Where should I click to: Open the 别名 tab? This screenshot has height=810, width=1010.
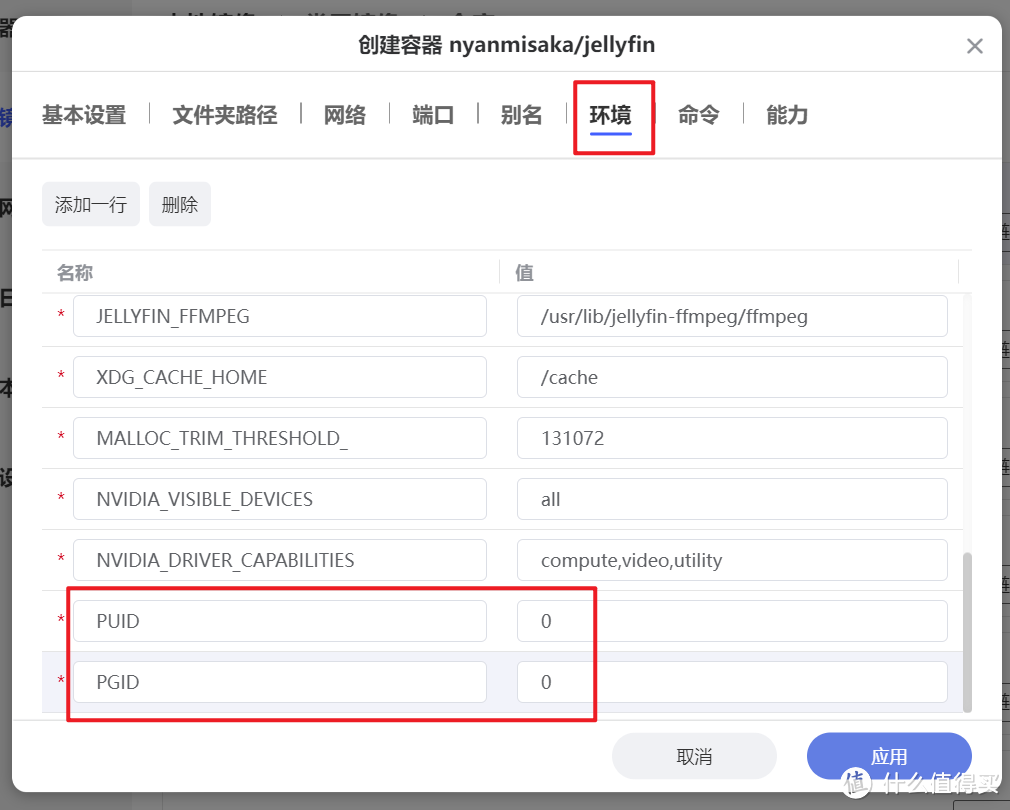tap(520, 115)
